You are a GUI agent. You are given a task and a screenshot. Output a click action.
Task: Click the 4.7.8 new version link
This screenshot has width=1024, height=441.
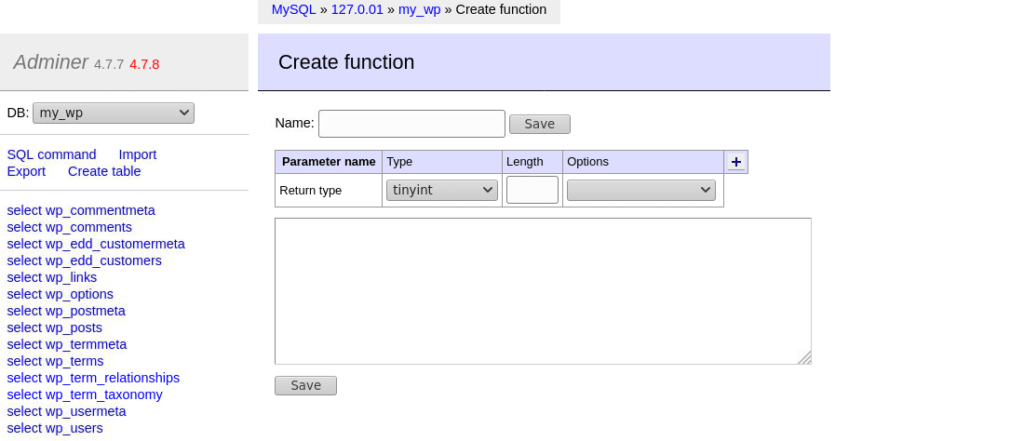coord(144,64)
